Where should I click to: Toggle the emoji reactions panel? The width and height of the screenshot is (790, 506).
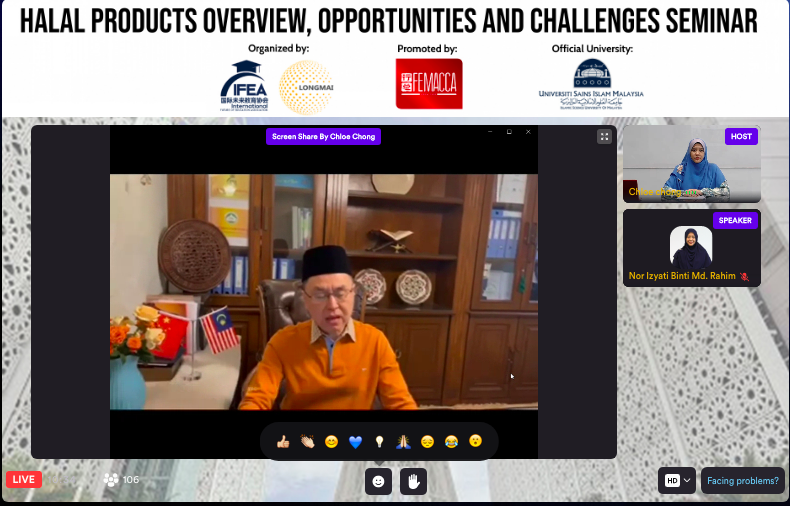click(x=378, y=481)
